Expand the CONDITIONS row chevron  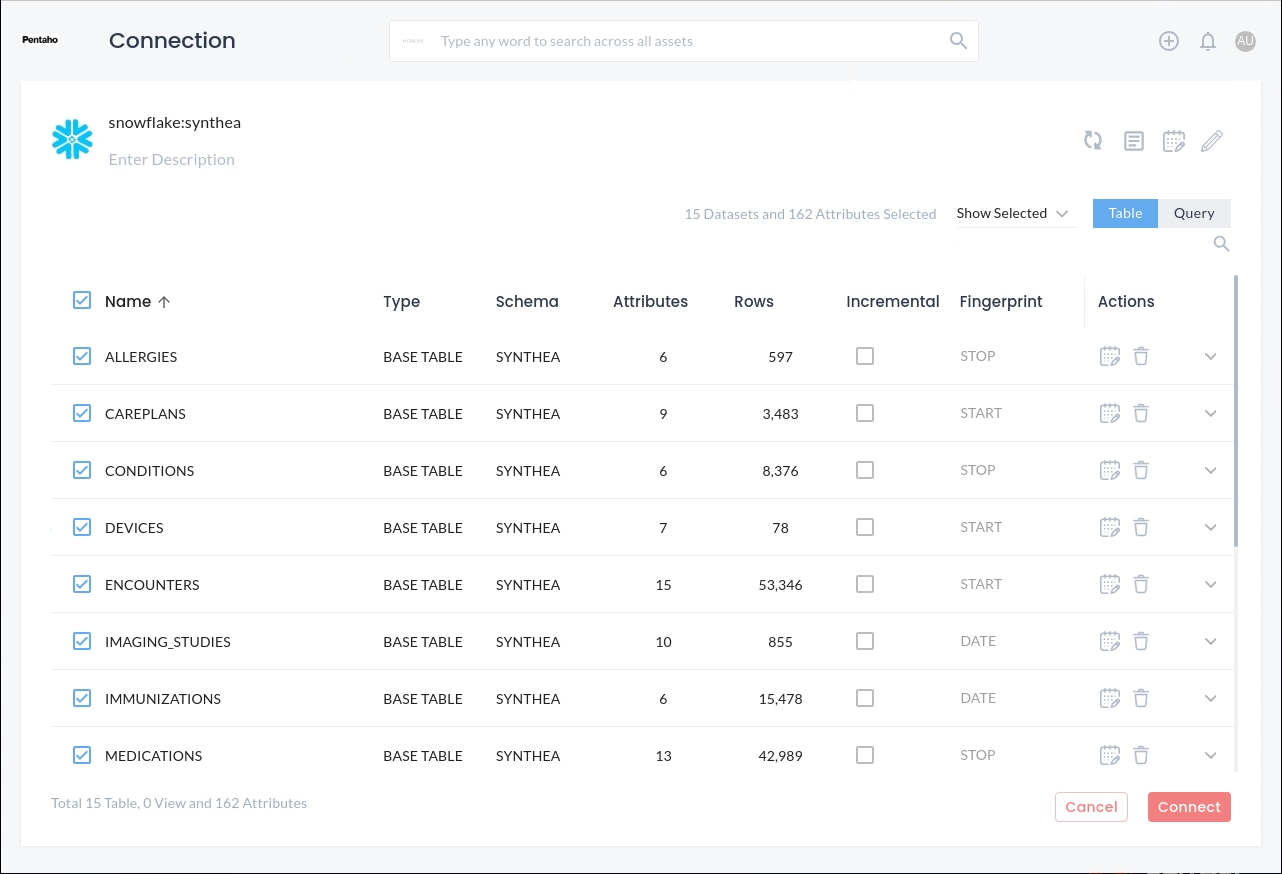pyautogui.click(x=1210, y=470)
